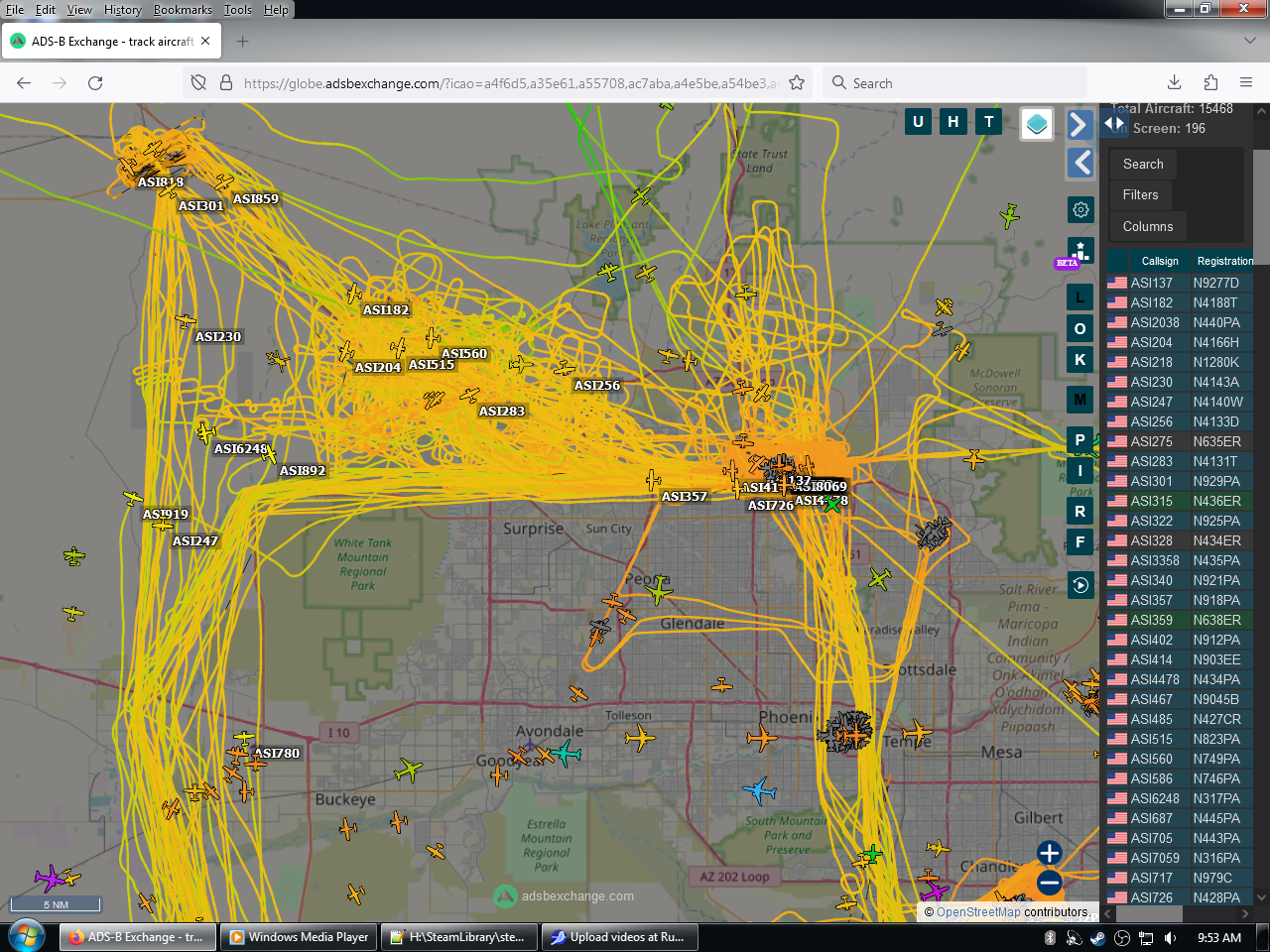This screenshot has height=952, width=1270.
Task: Open the Windows Start button
Action: [x=26, y=936]
